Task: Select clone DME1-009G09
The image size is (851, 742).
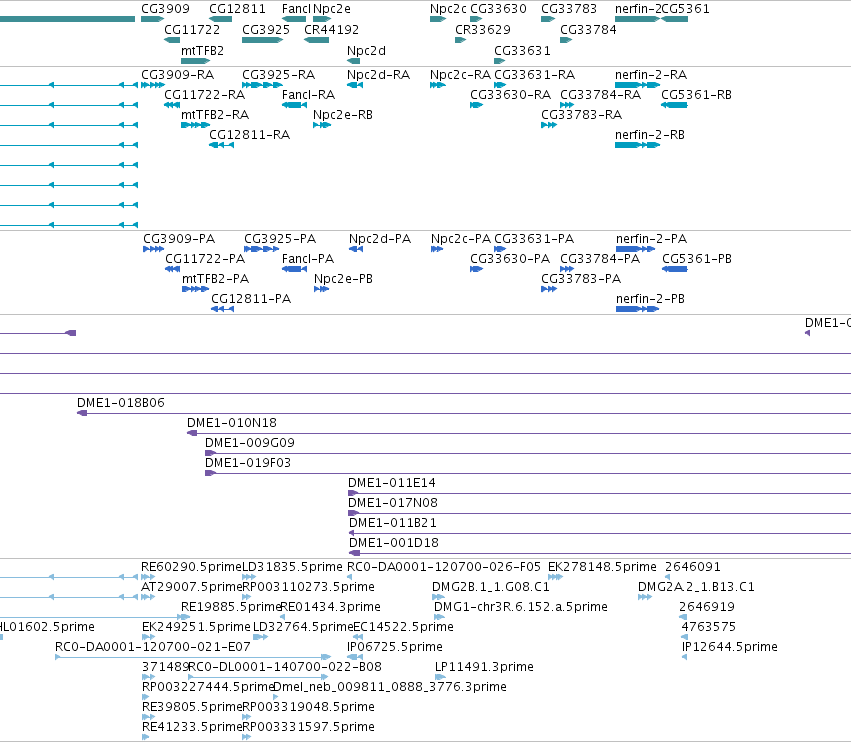Action: (528, 453)
